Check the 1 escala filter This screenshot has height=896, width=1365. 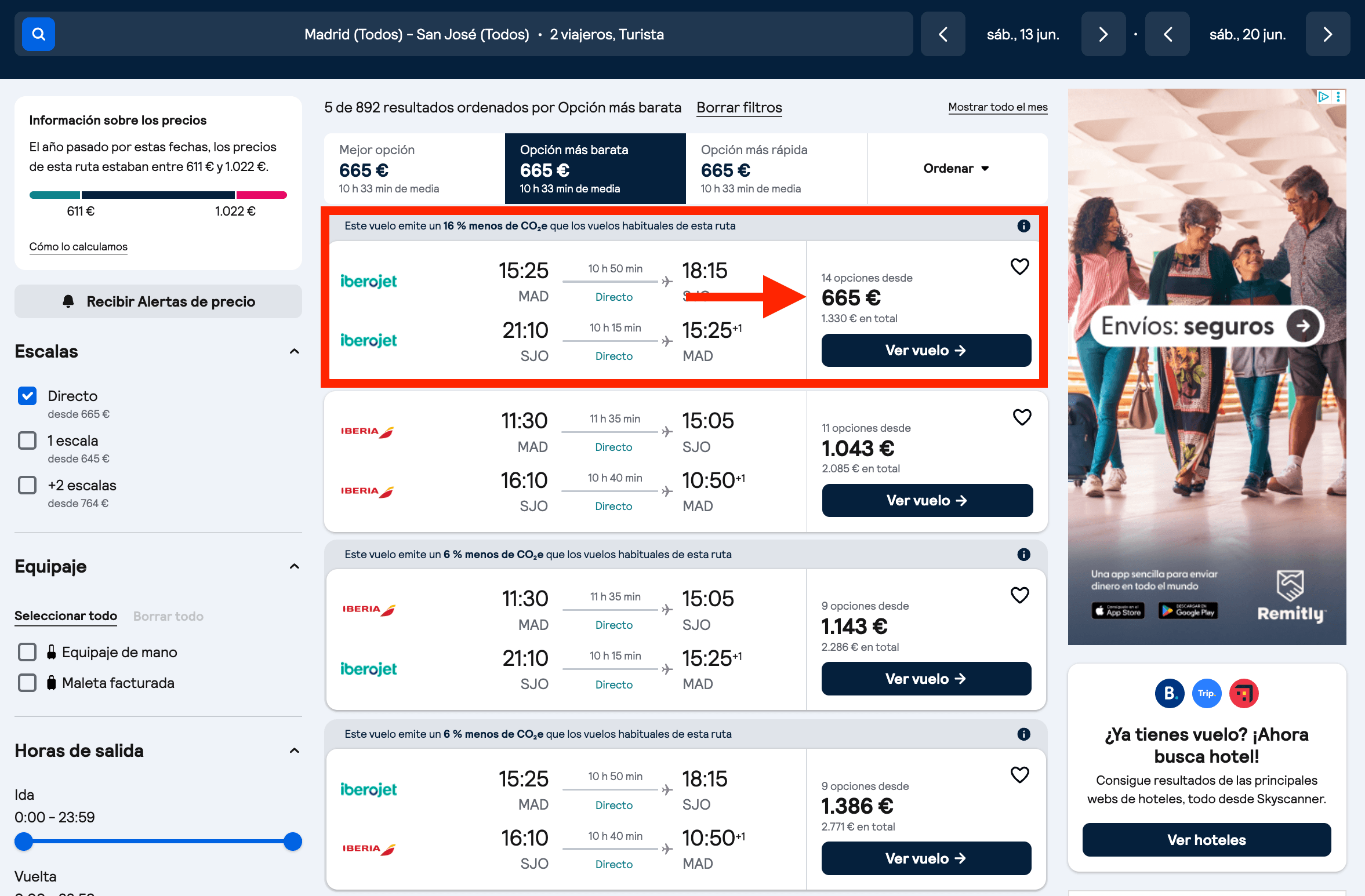coord(27,440)
